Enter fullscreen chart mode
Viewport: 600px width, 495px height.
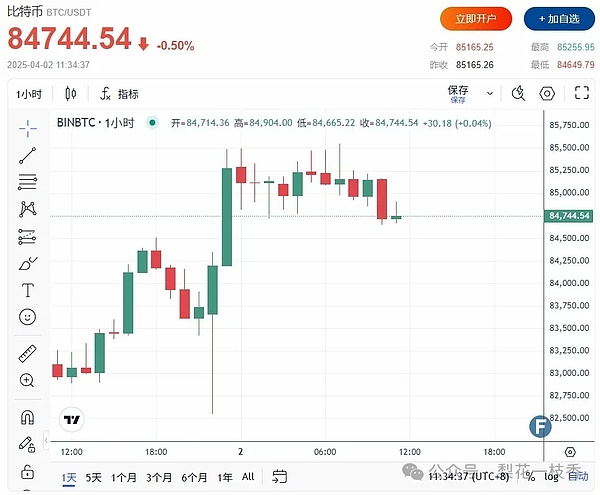coord(579,94)
